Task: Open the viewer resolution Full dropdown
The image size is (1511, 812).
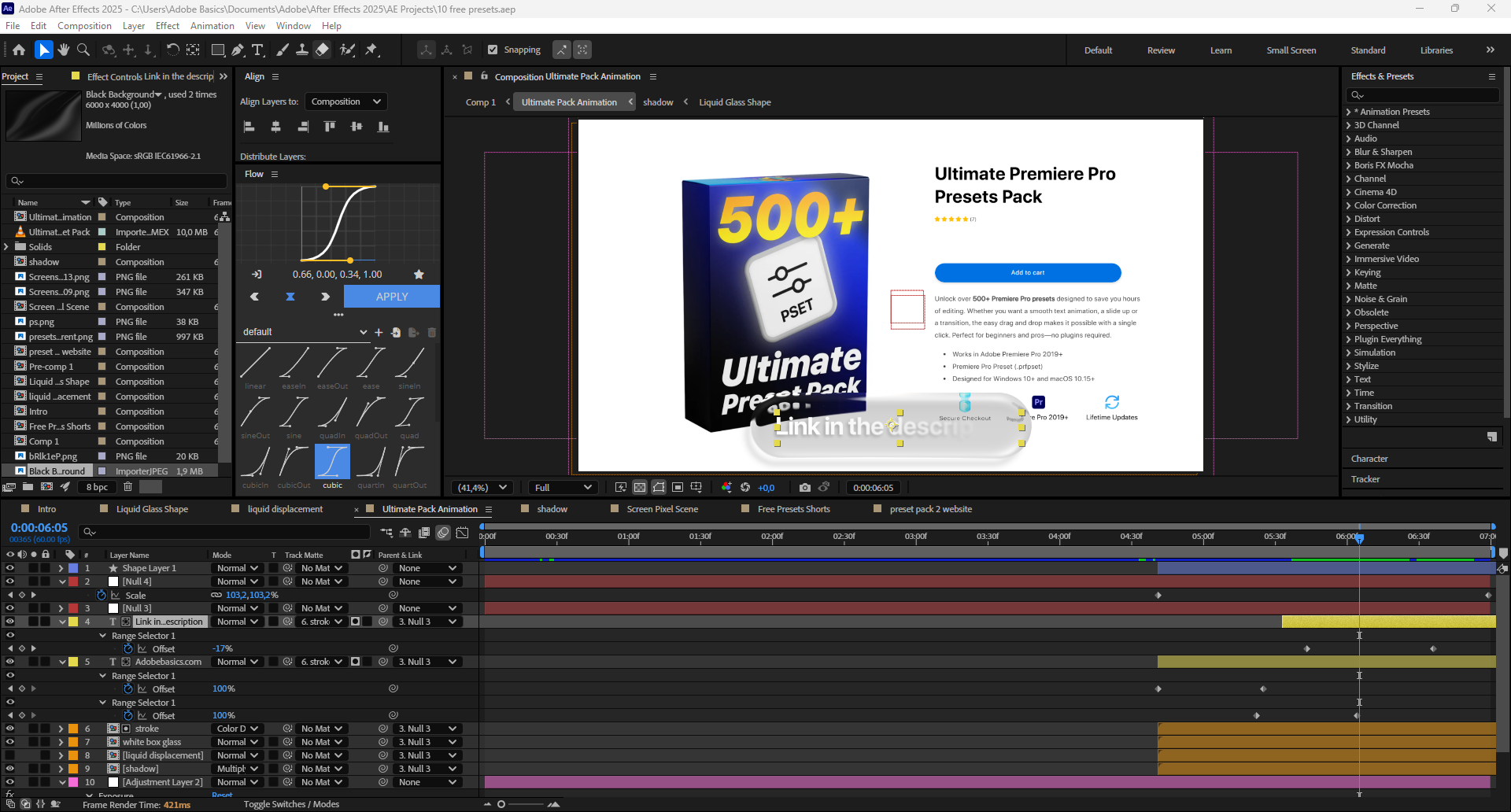Action: click(x=563, y=488)
